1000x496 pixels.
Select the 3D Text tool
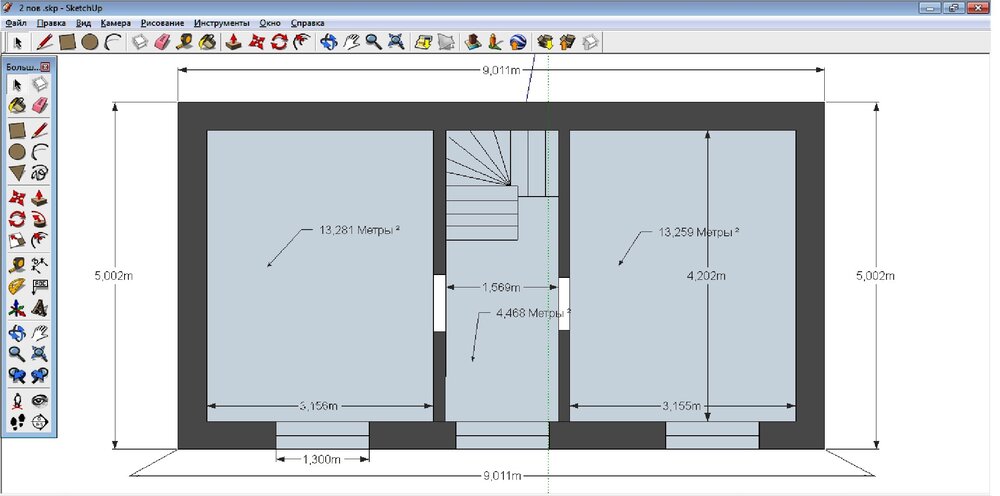pos(40,307)
